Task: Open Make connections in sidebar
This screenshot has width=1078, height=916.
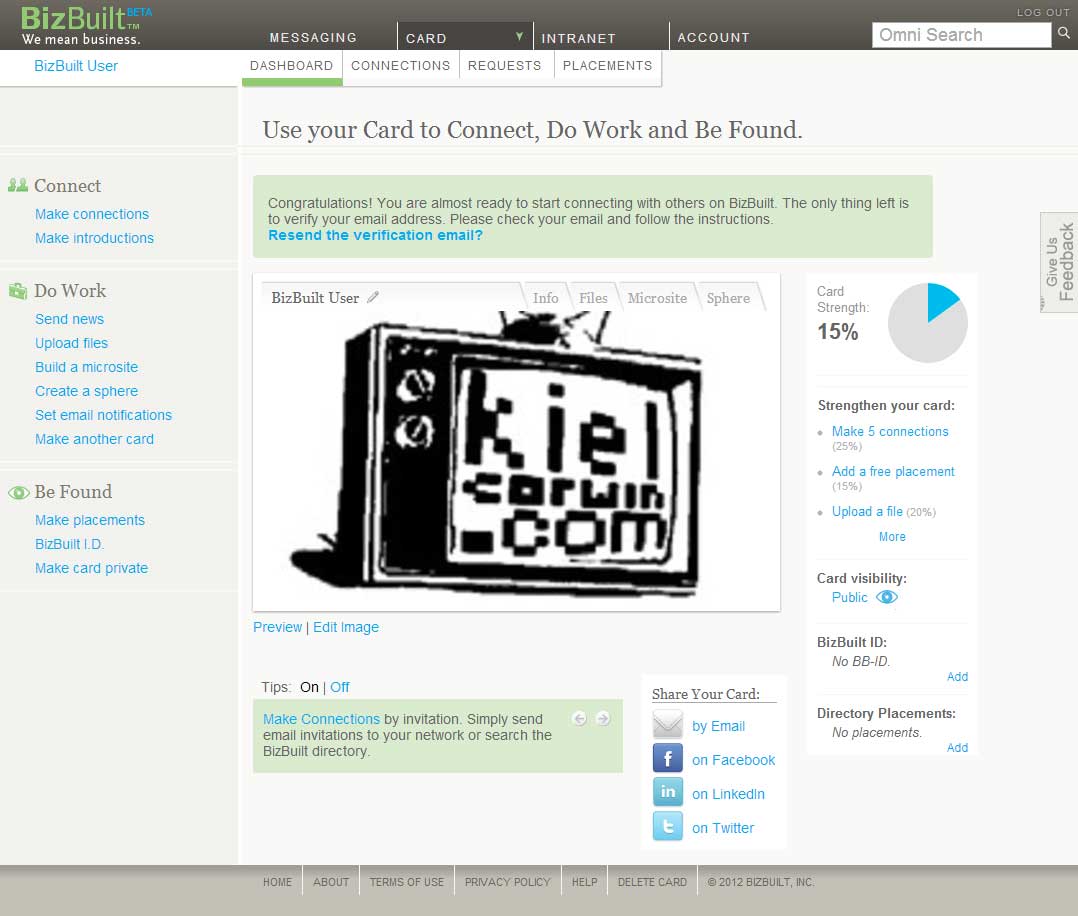Action: coord(92,214)
